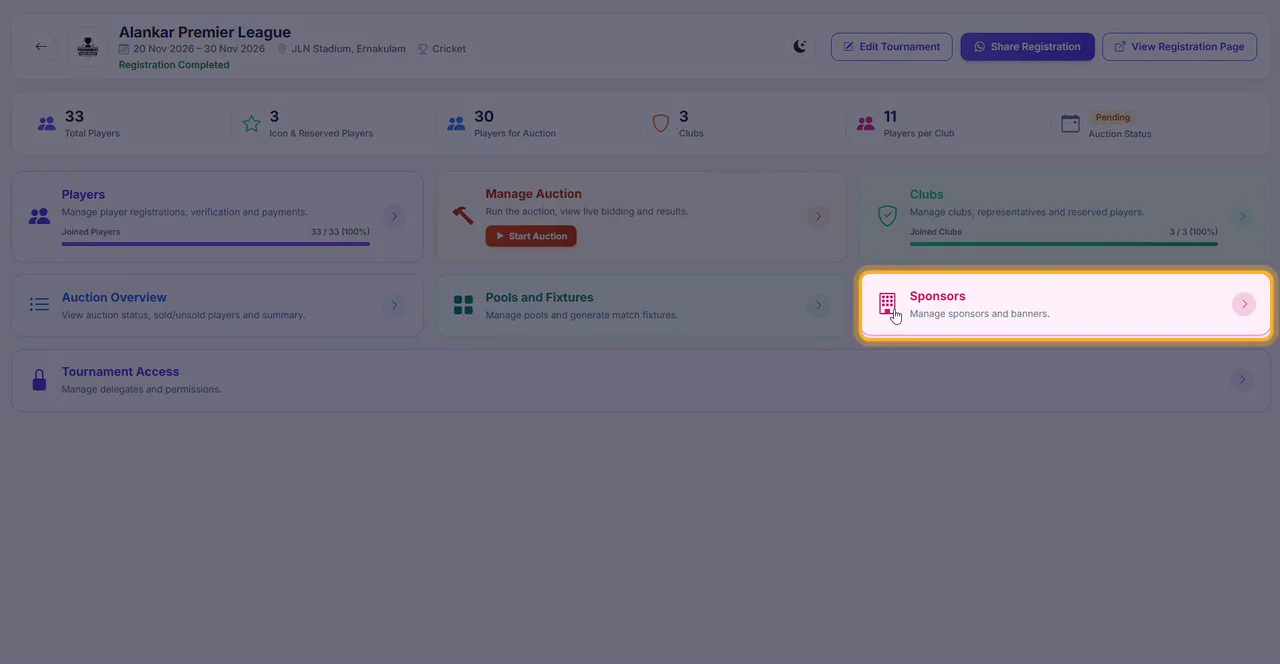
Task: Click the Auction Overview list icon
Action: [39, 304]
